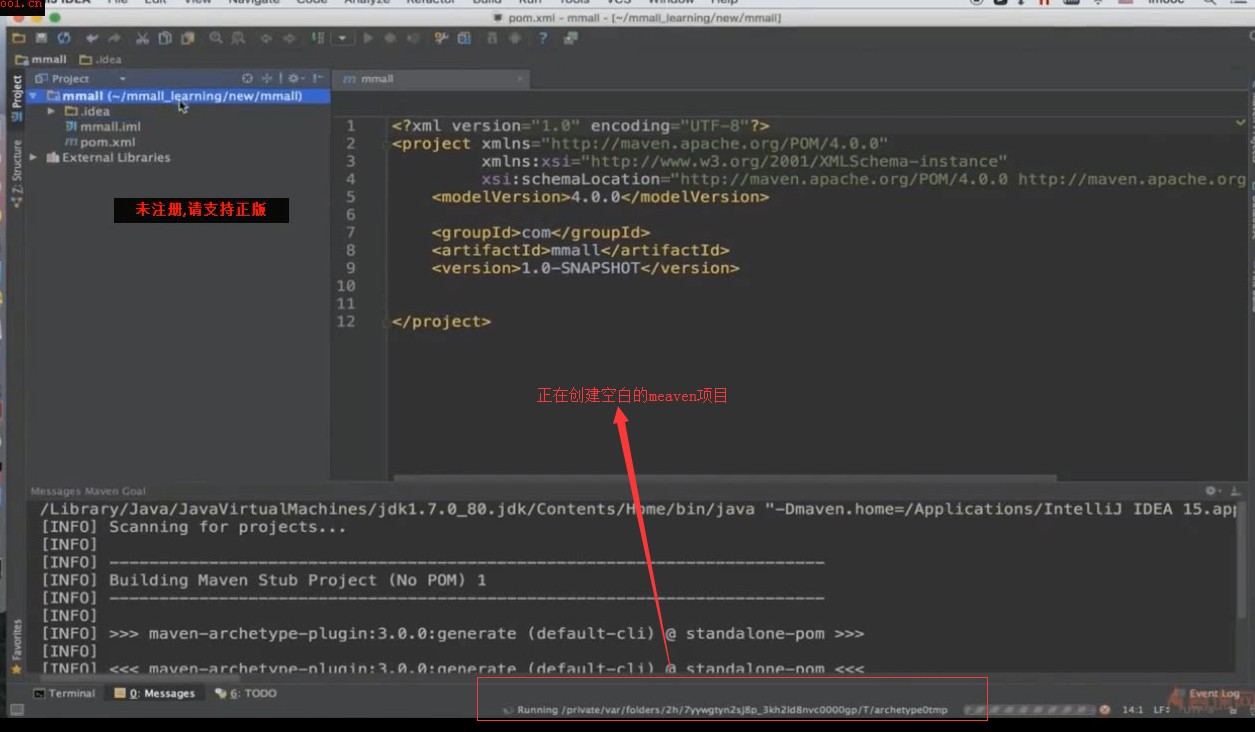Click the Cut scissors icon
This screenshot has height=732, width=1255.
(x=141, y=38)
